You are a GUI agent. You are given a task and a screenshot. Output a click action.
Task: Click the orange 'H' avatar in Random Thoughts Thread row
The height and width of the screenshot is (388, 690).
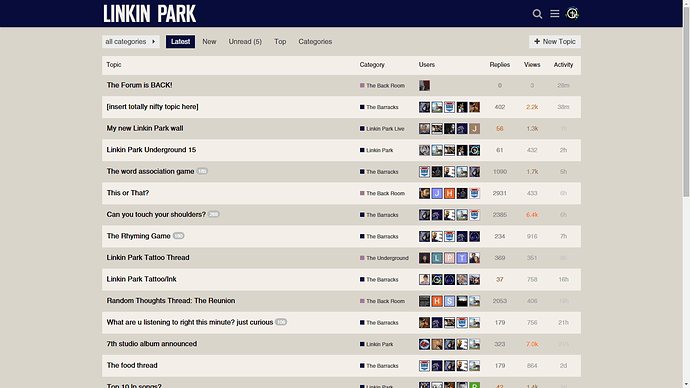[x=437, y=301]
